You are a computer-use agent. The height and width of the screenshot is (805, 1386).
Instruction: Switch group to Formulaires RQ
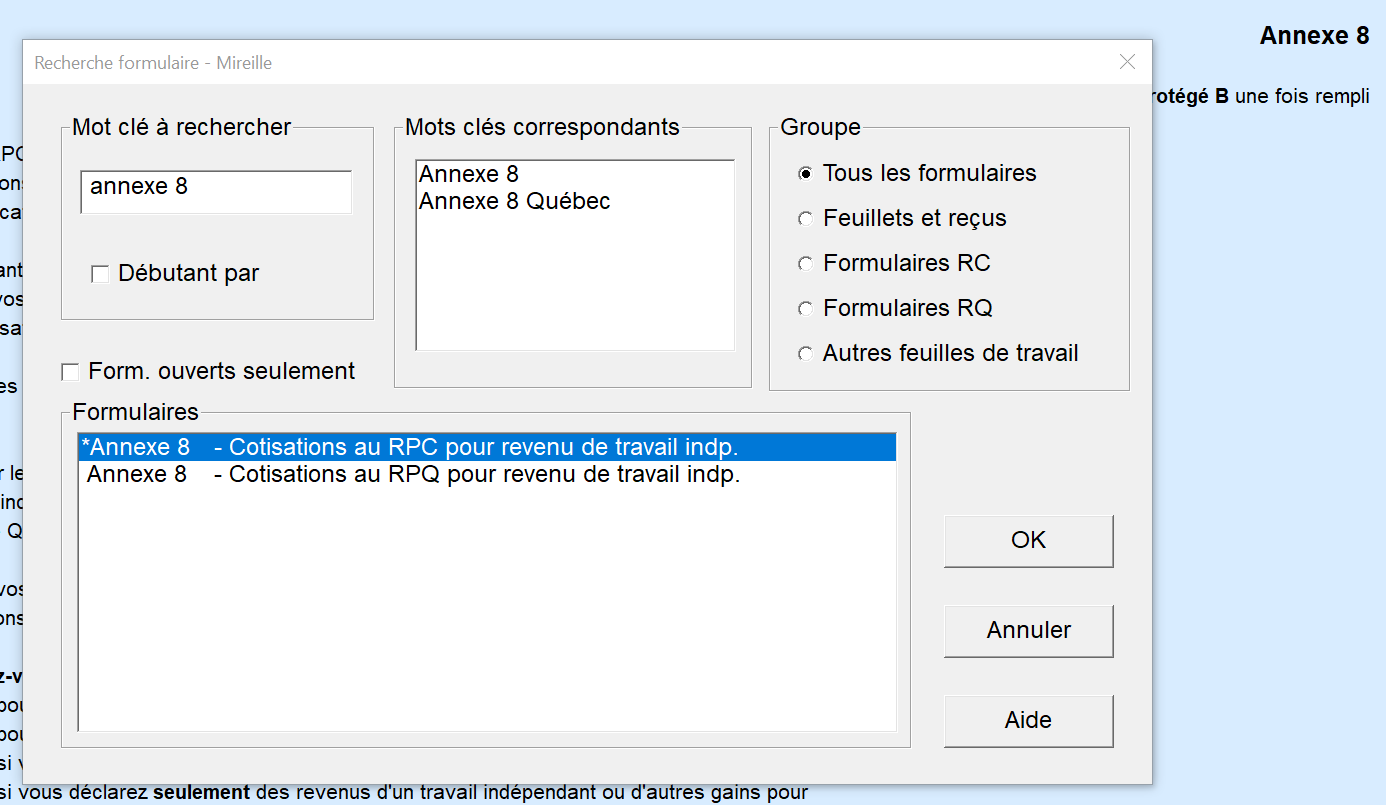(x=805, y=309)
